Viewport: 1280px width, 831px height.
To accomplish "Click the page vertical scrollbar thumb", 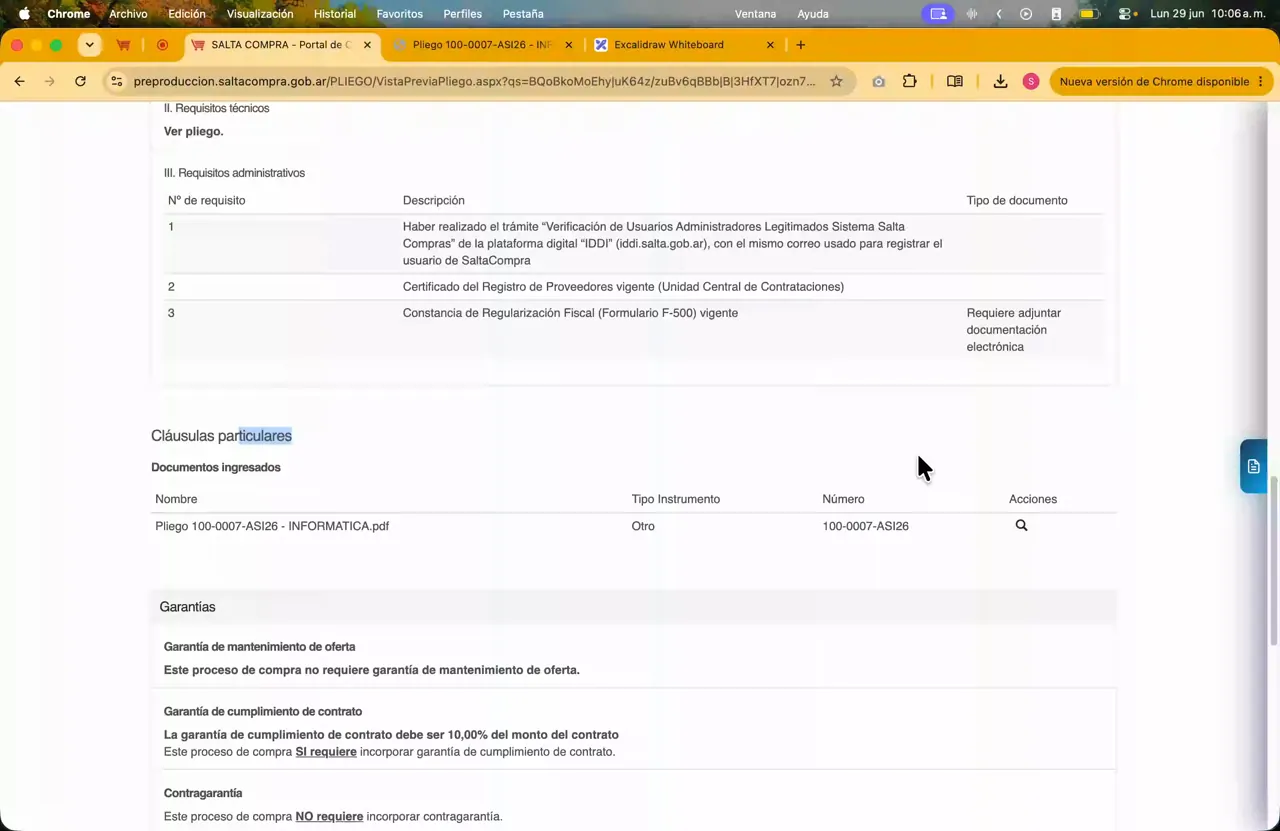I will 1273,560.
